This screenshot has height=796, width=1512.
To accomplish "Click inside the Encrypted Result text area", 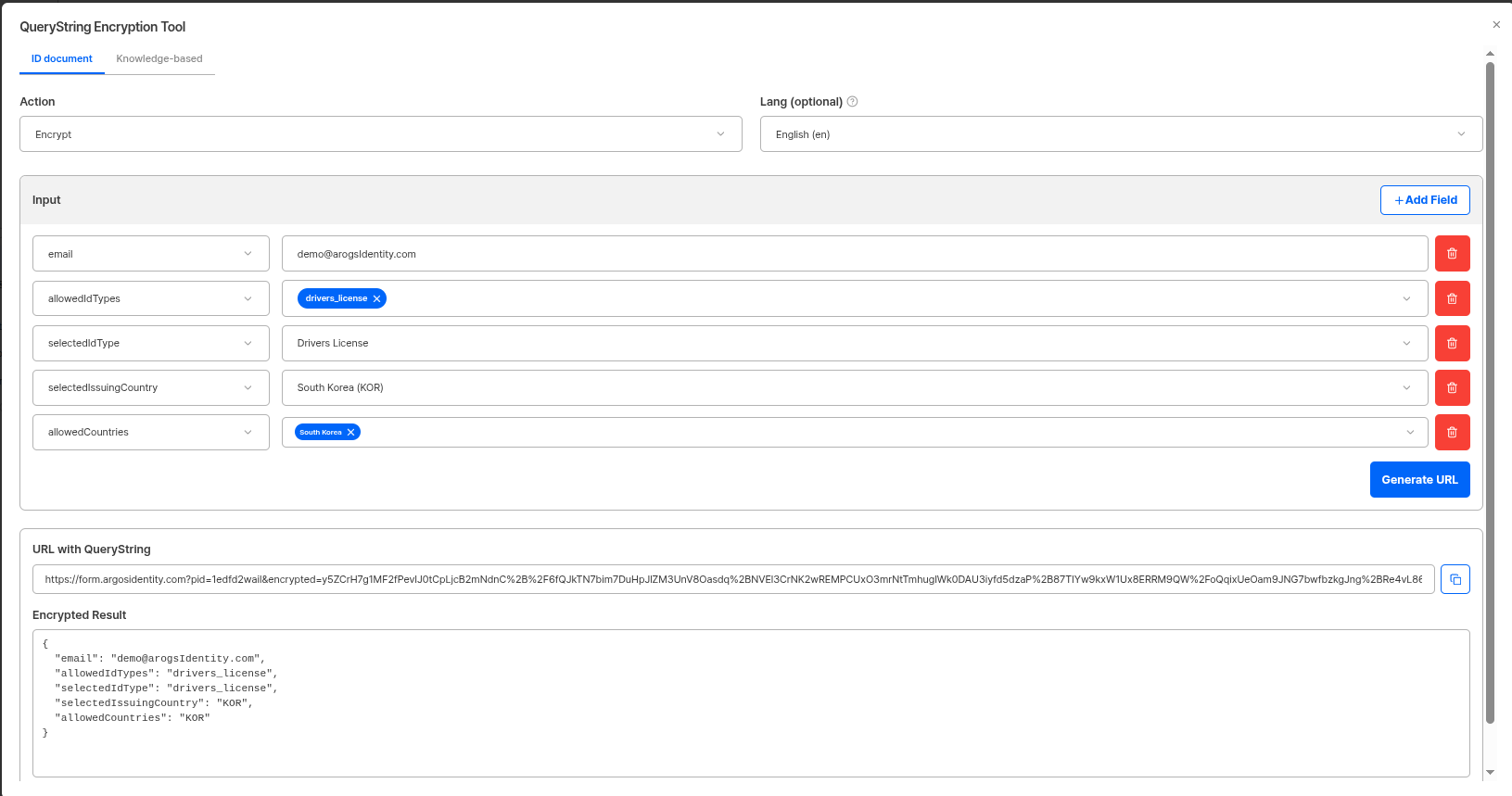I will [x=751, y=703].
